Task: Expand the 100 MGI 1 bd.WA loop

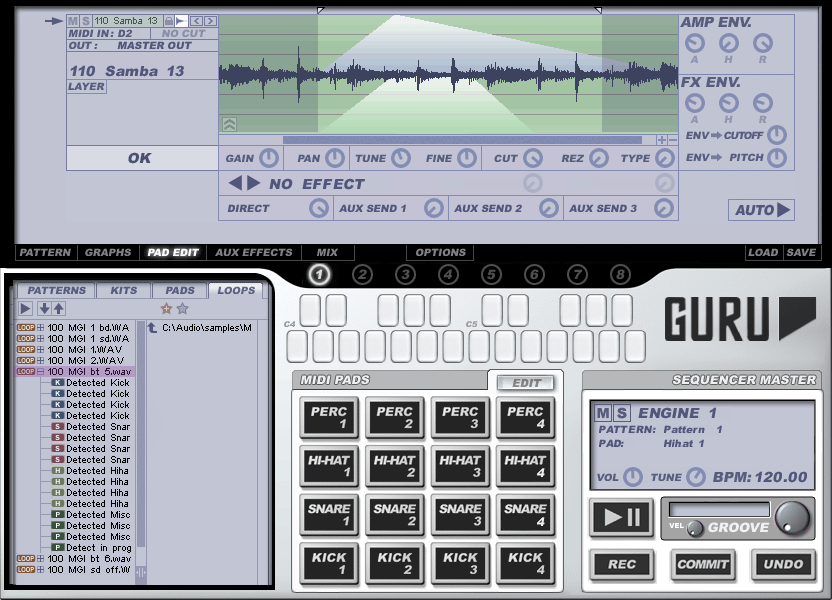Action: [x=40, y=328]
